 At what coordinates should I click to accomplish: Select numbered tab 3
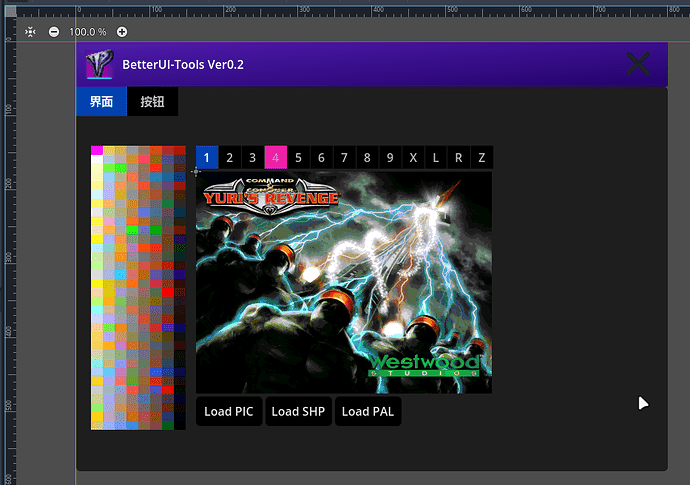point(253,158)
